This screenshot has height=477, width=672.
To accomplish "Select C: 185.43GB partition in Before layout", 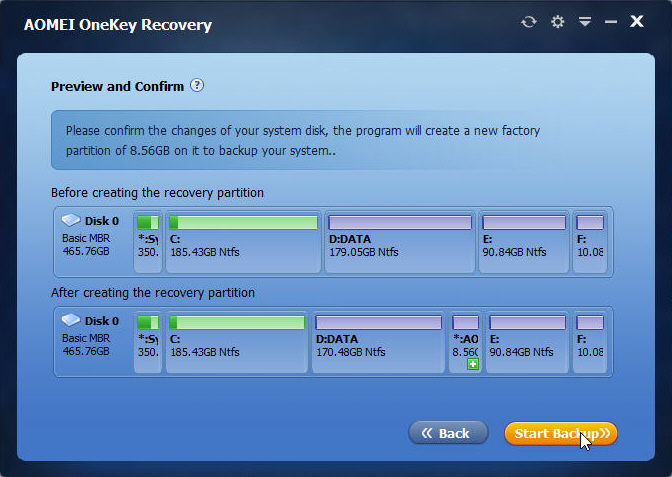I will coord(243,242).
